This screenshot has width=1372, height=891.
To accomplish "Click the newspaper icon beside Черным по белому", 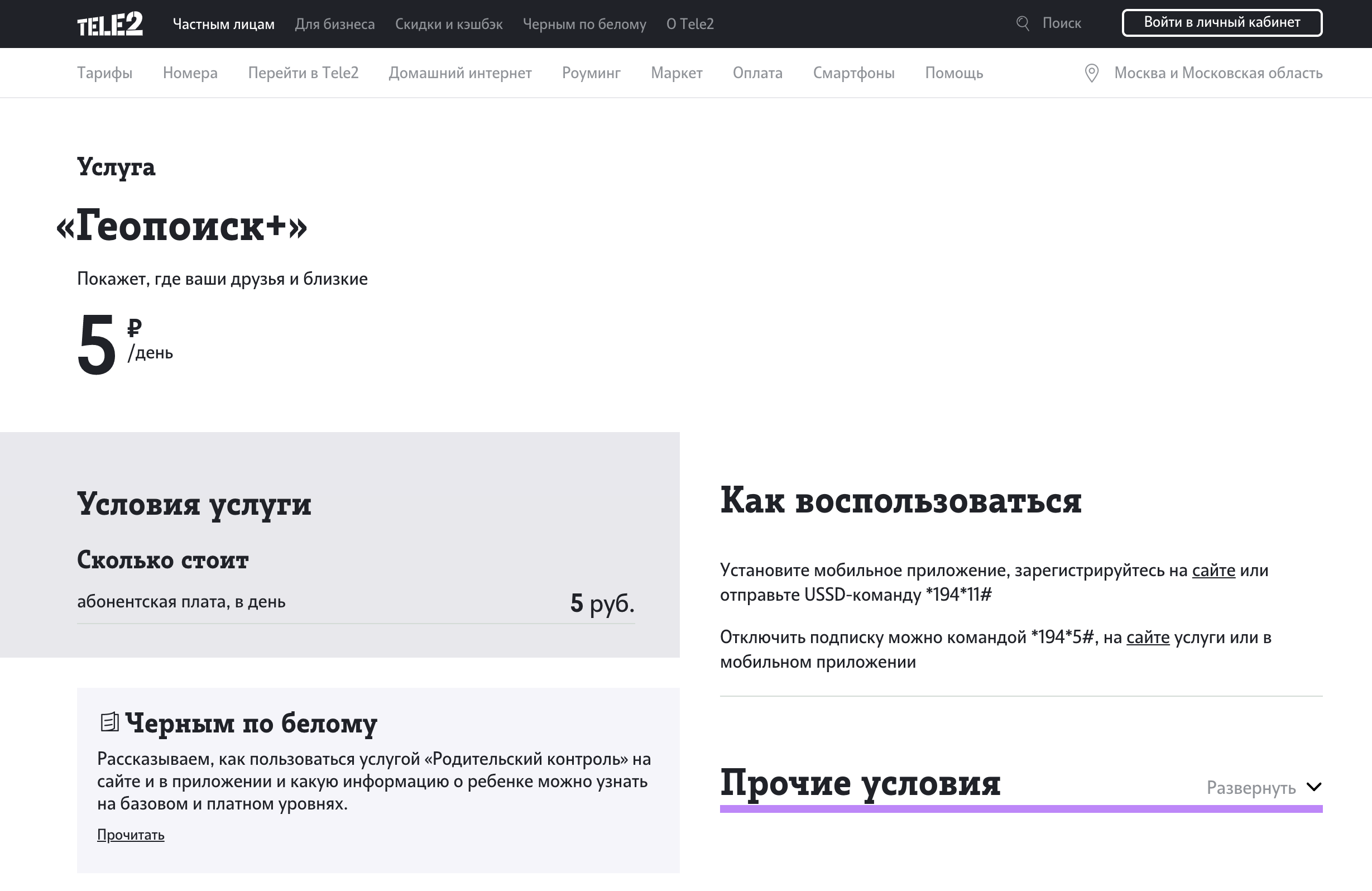I will tap(109, 722).
